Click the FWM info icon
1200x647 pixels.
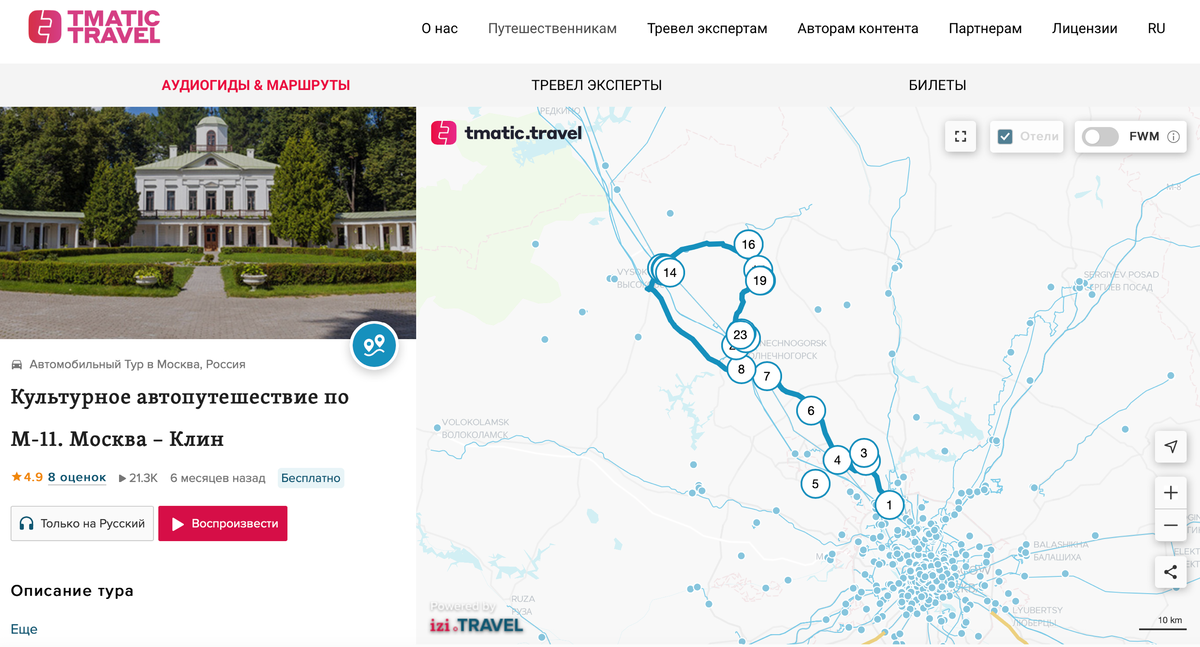[x=1174, y=137]
